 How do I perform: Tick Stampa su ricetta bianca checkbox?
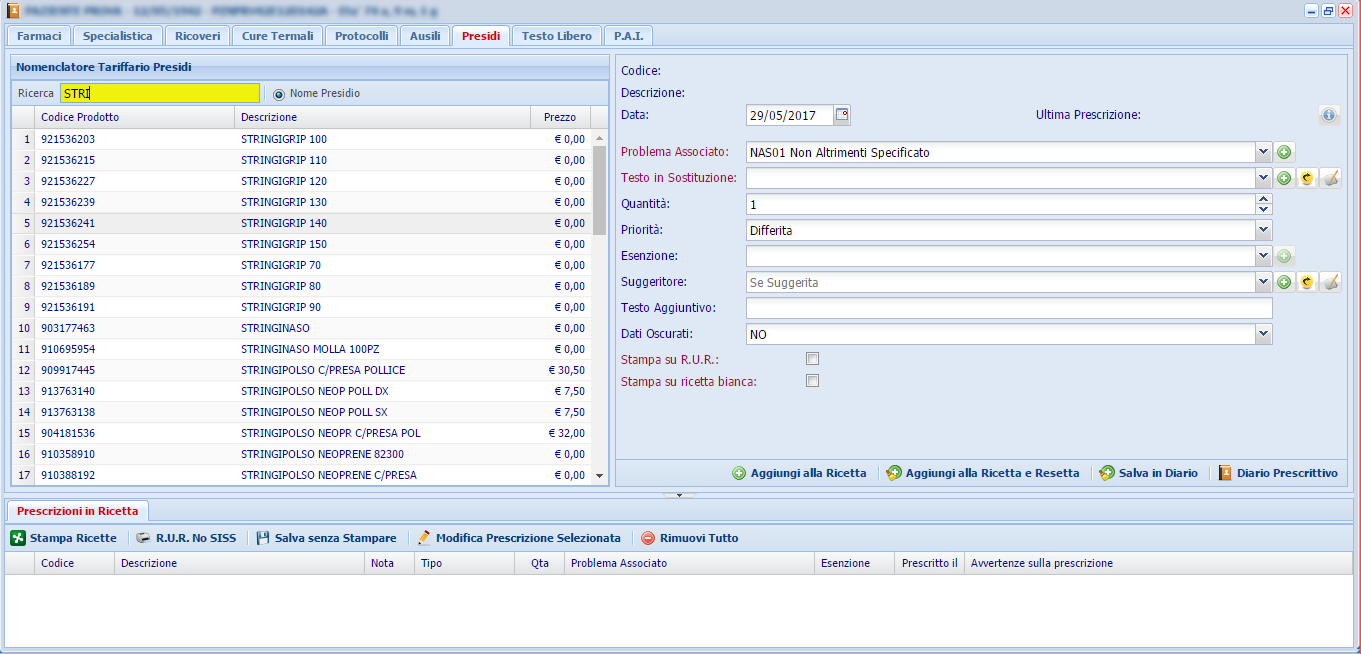click(x=813, y=381)
